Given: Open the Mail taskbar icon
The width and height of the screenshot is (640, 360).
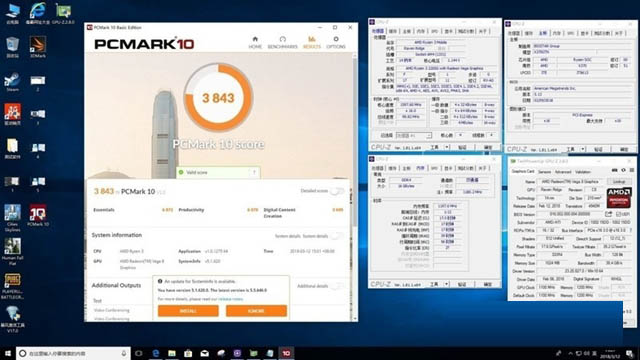Looking at the screenshot, I should 204,353.
